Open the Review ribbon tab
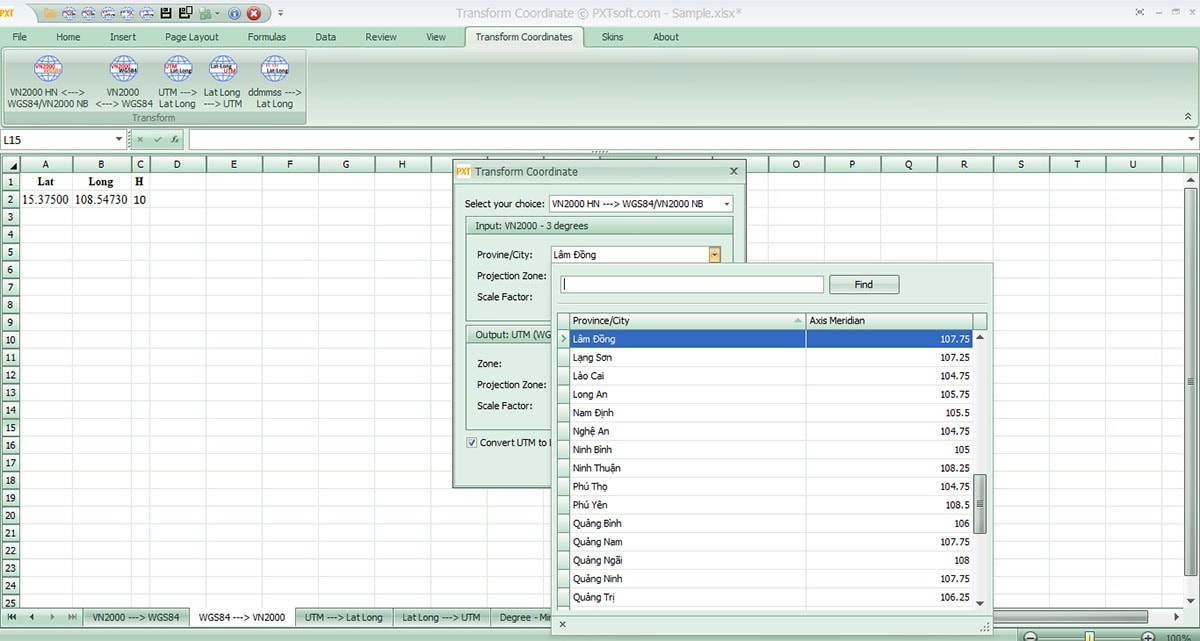This screenshot has width=1200, height=641. coord(381,37)
